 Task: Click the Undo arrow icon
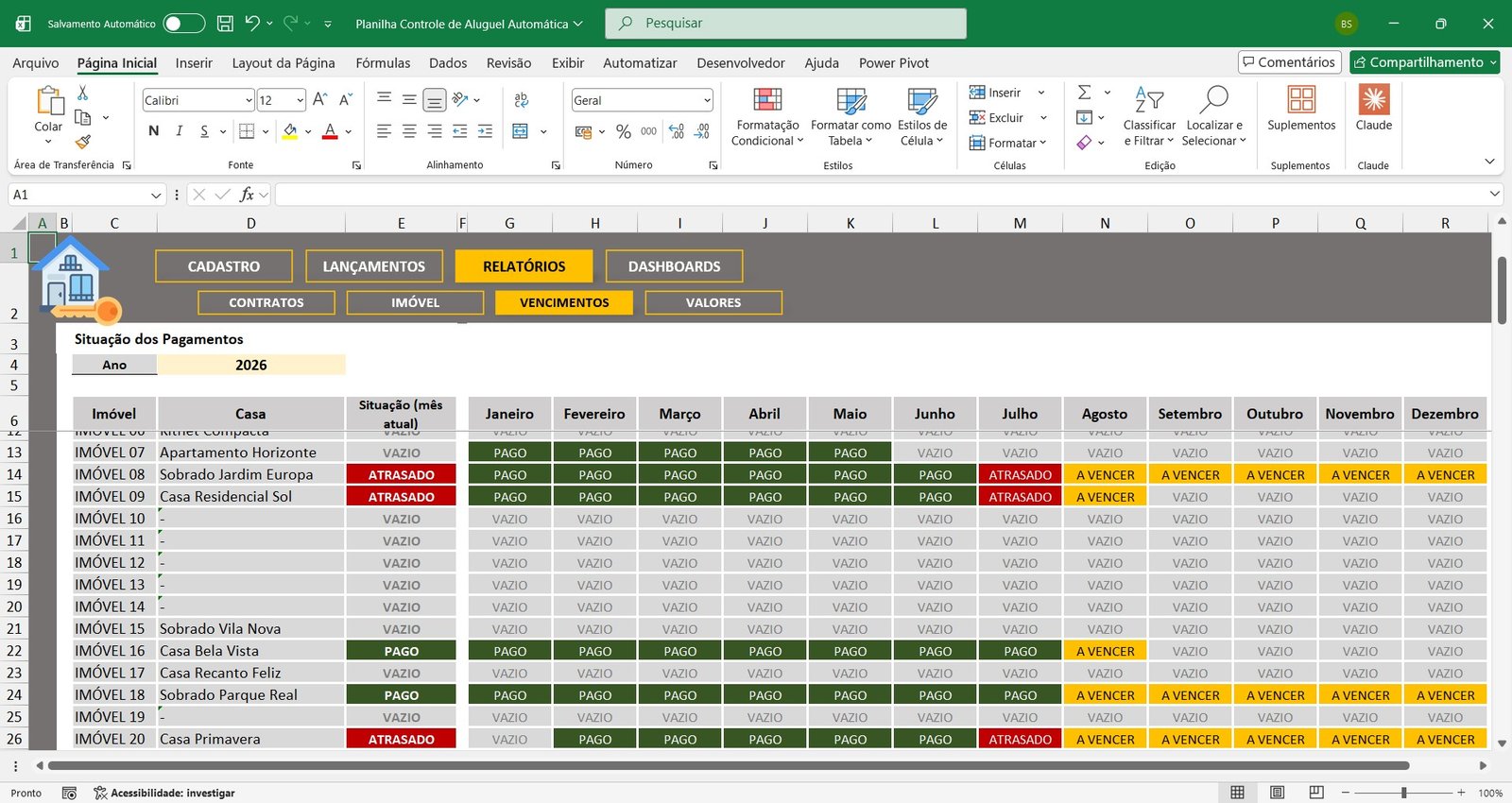(x=251, y=24)
